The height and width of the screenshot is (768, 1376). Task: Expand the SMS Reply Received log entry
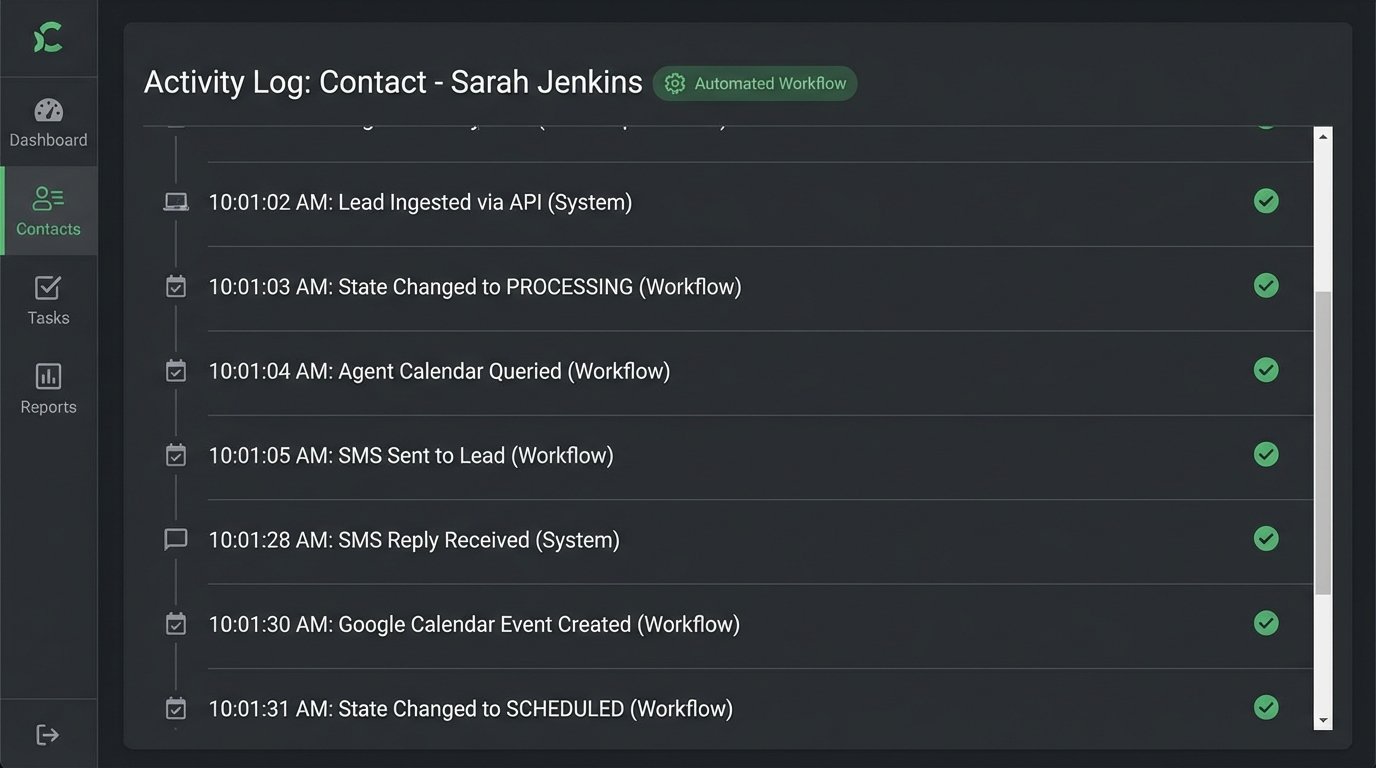point(414,538)
